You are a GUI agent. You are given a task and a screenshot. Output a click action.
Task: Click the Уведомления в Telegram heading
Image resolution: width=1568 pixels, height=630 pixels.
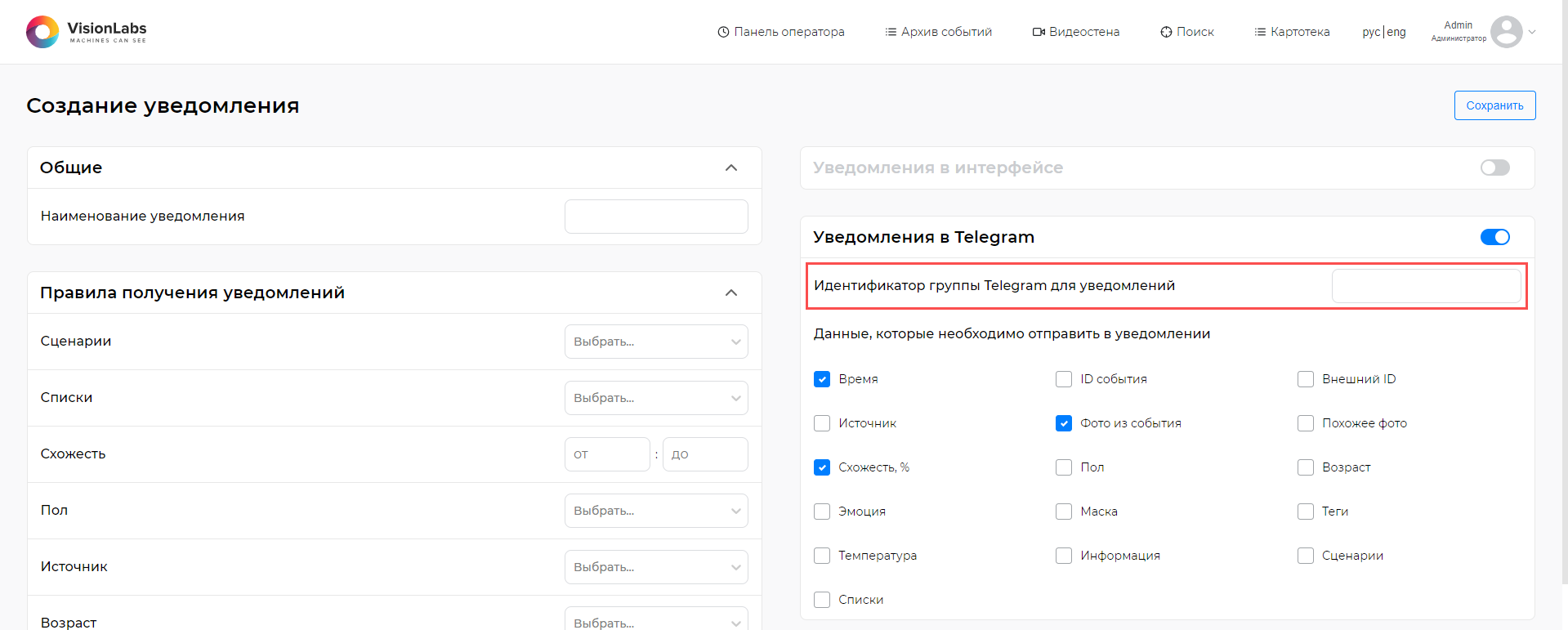click(923, 237)
